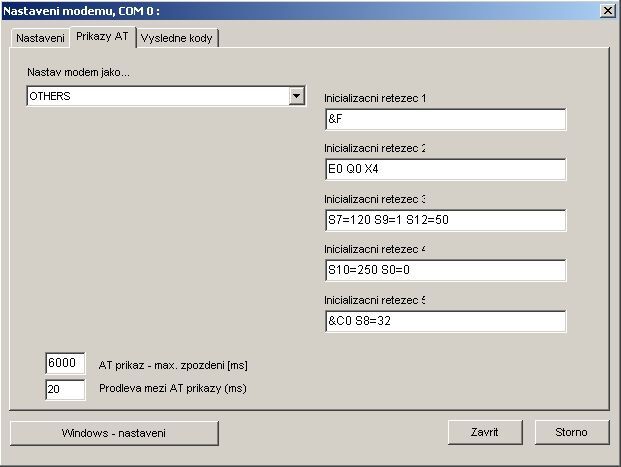Click the 'AT prikaz - max. zpozdeni' label
The image size is (621, 467).
(x=172, y=364)
